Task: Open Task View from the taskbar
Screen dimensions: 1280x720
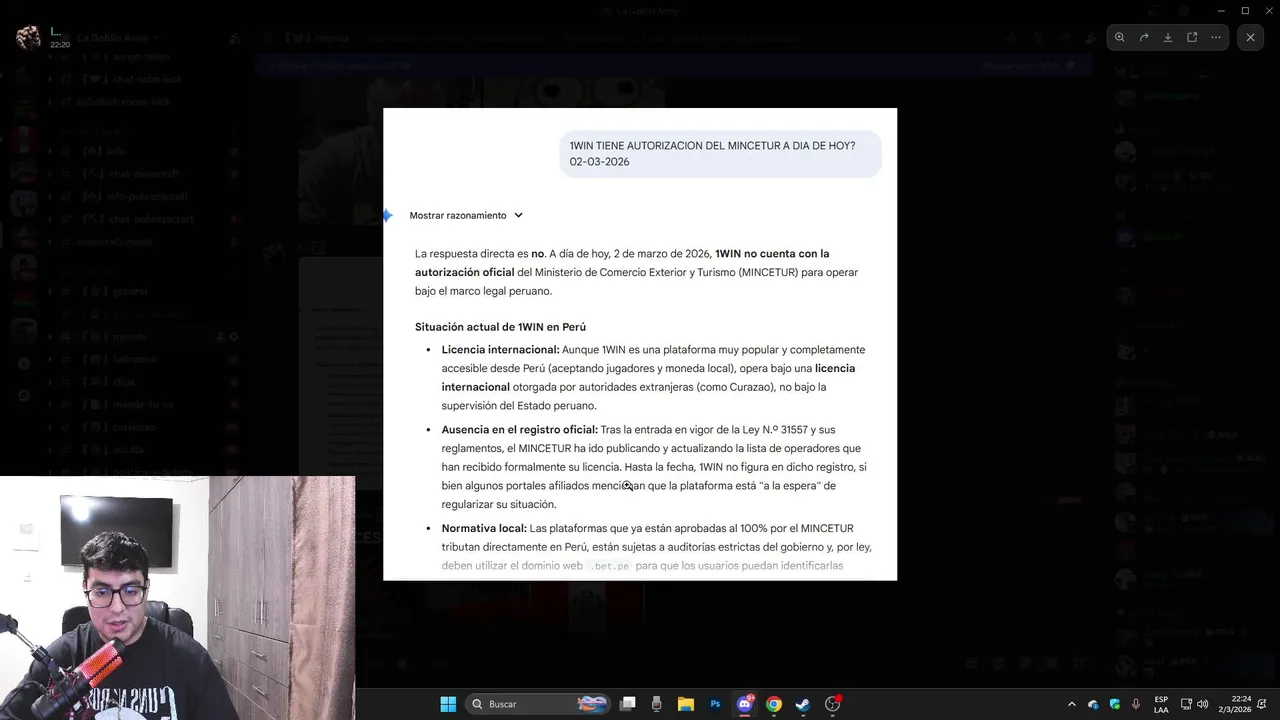Action: (628, 704)
